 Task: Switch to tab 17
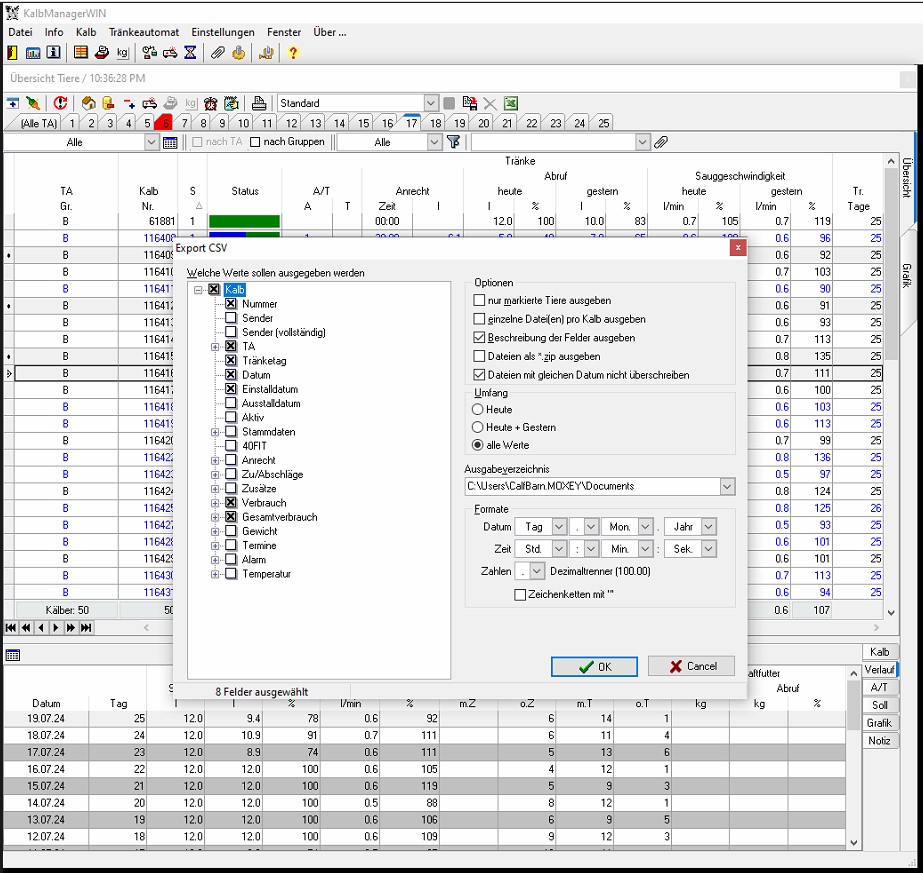[411, 123]
